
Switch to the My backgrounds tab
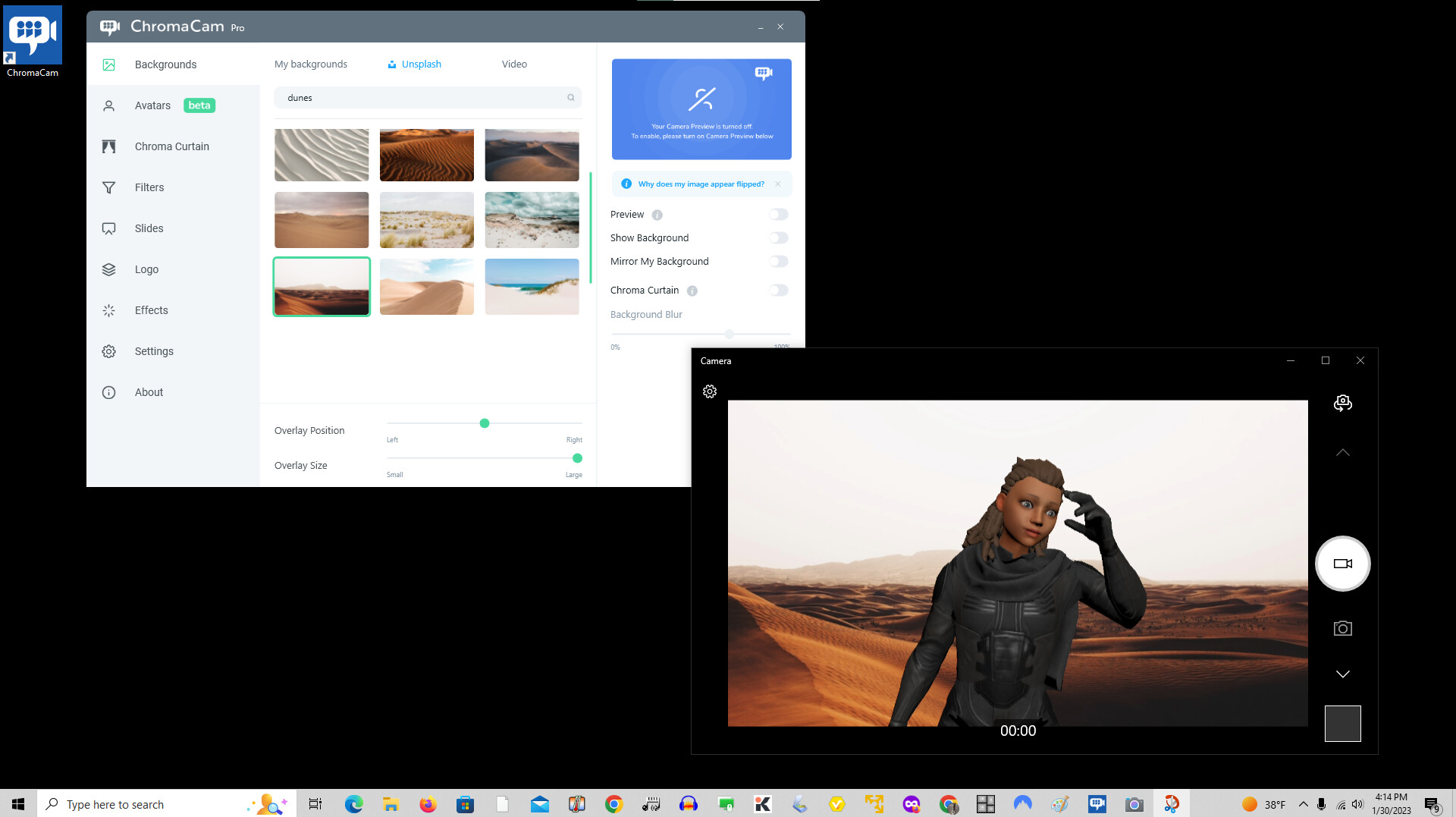click(310, 64)
